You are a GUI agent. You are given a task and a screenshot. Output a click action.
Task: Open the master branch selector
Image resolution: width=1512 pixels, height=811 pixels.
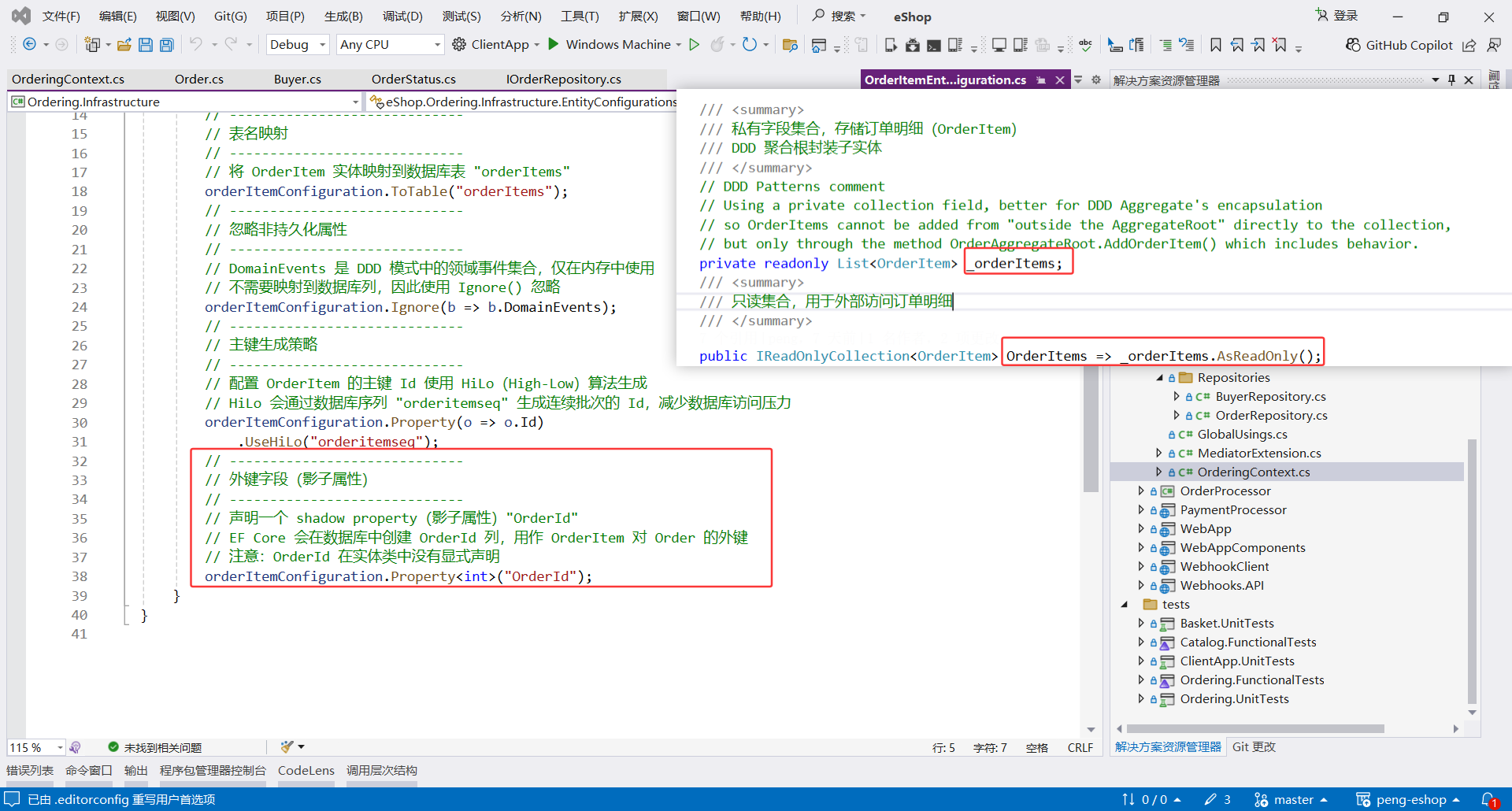coord(1291,799)
